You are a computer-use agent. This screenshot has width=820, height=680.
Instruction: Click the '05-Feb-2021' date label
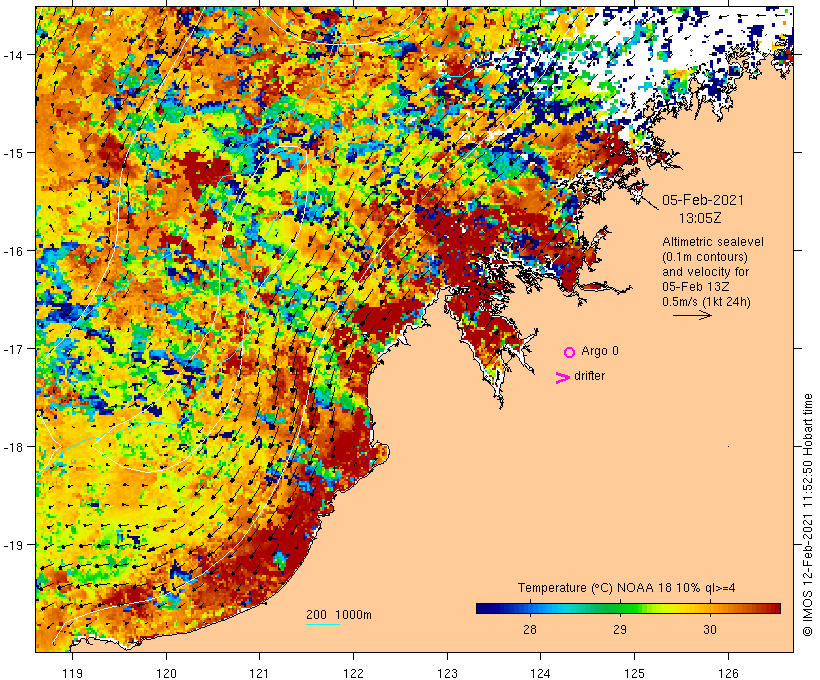pos(702,200)
